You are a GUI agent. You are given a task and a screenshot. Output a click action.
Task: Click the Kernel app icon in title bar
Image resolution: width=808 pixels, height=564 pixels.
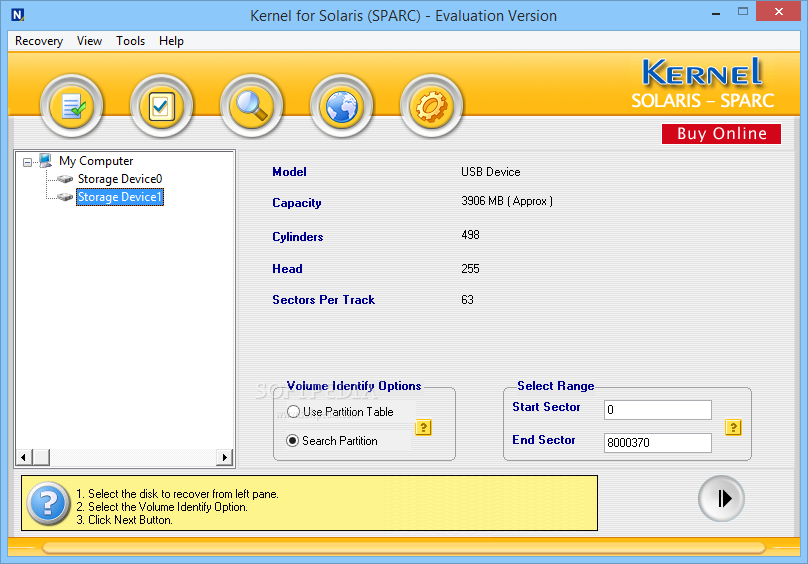[x=18, y=15]
